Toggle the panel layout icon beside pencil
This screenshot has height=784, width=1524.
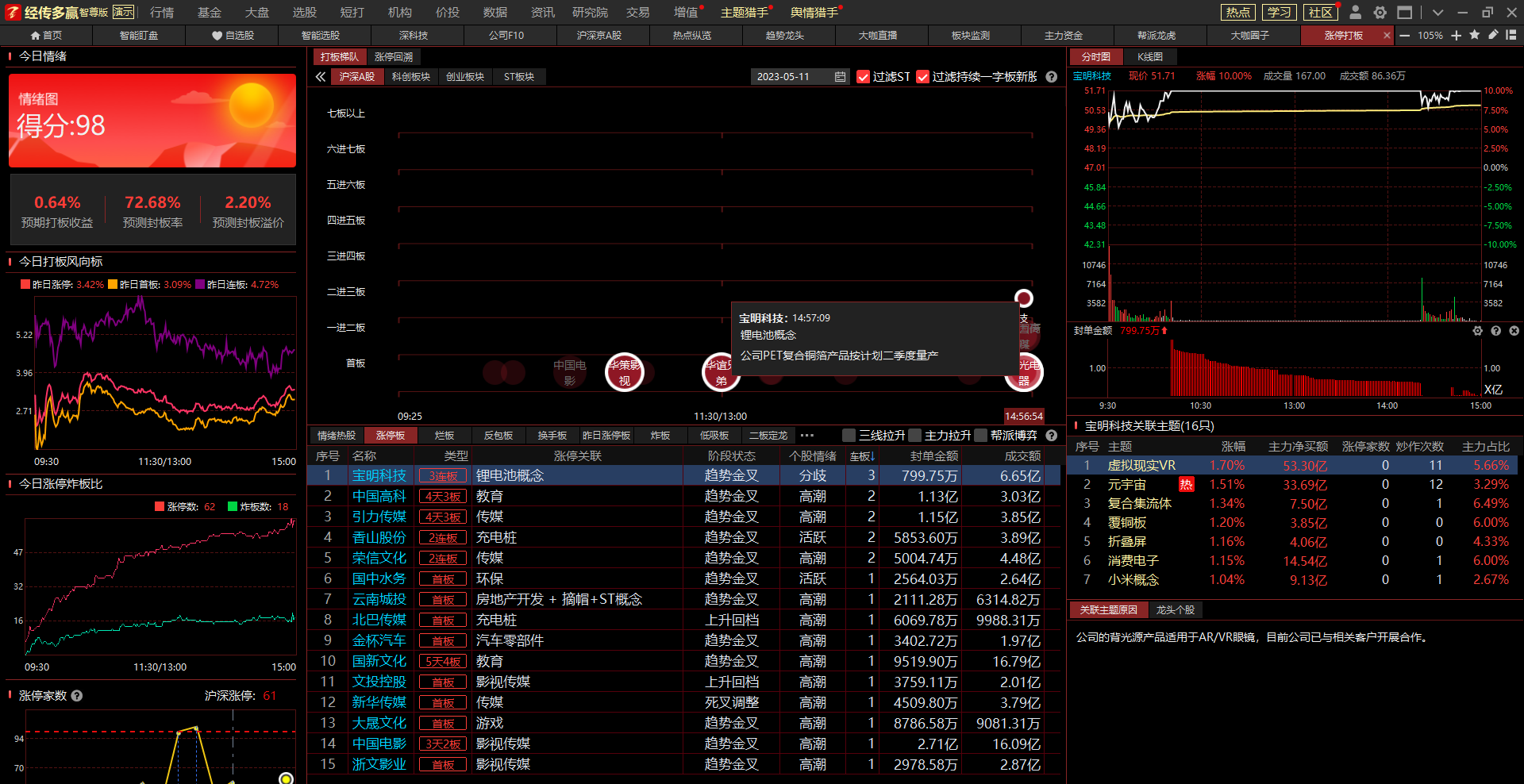(x=1511, y=35)
